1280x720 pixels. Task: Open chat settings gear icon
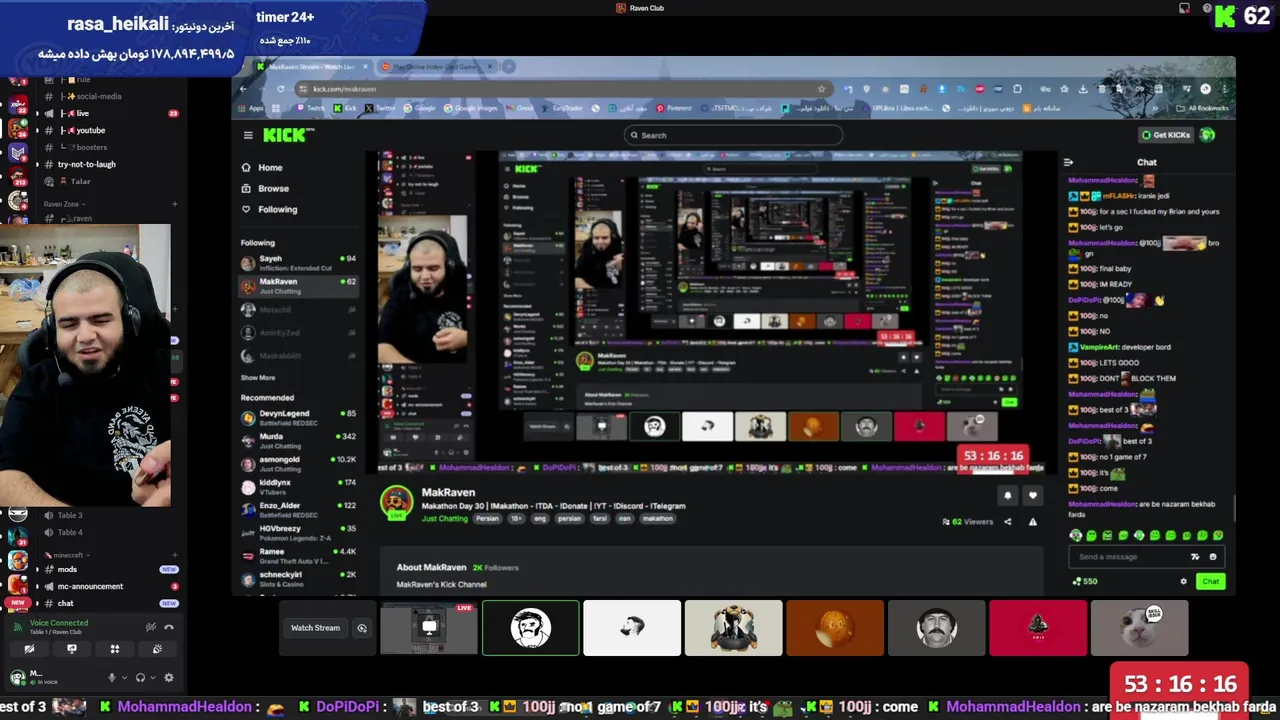1183,581
